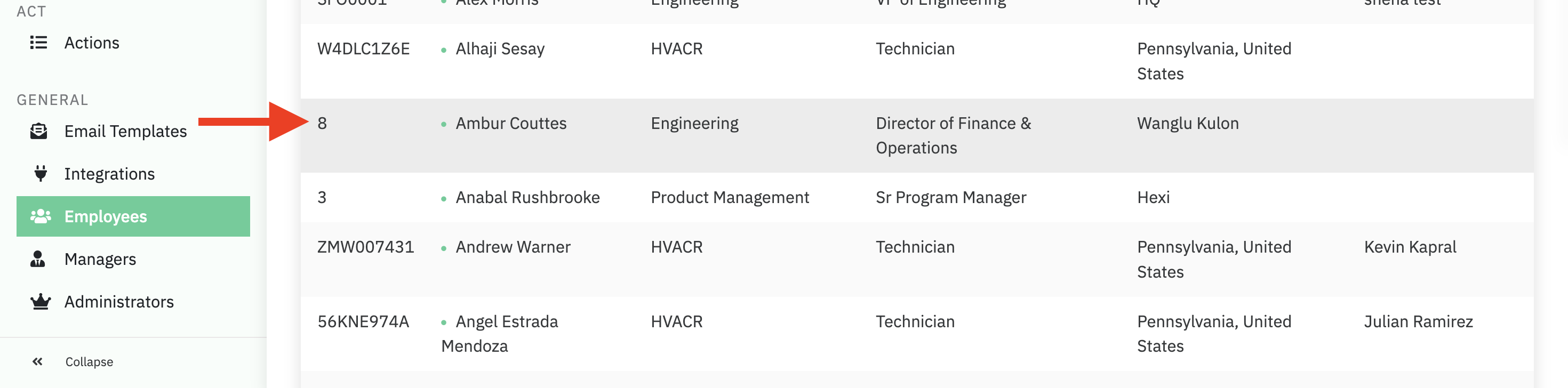Open the Email Templates page
This screenshot has width=1568, height=388.
click(x=125, y=131)
